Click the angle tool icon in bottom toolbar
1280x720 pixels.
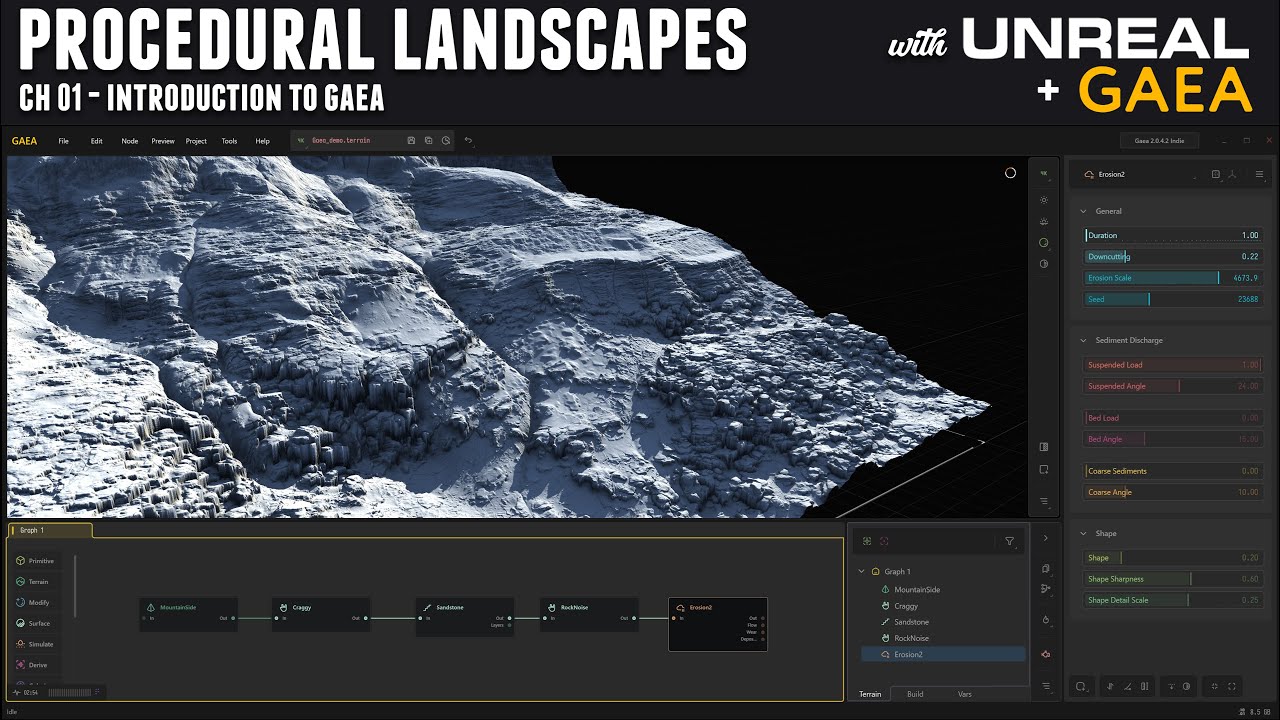pyautogui.click(x=1127, y=686)
